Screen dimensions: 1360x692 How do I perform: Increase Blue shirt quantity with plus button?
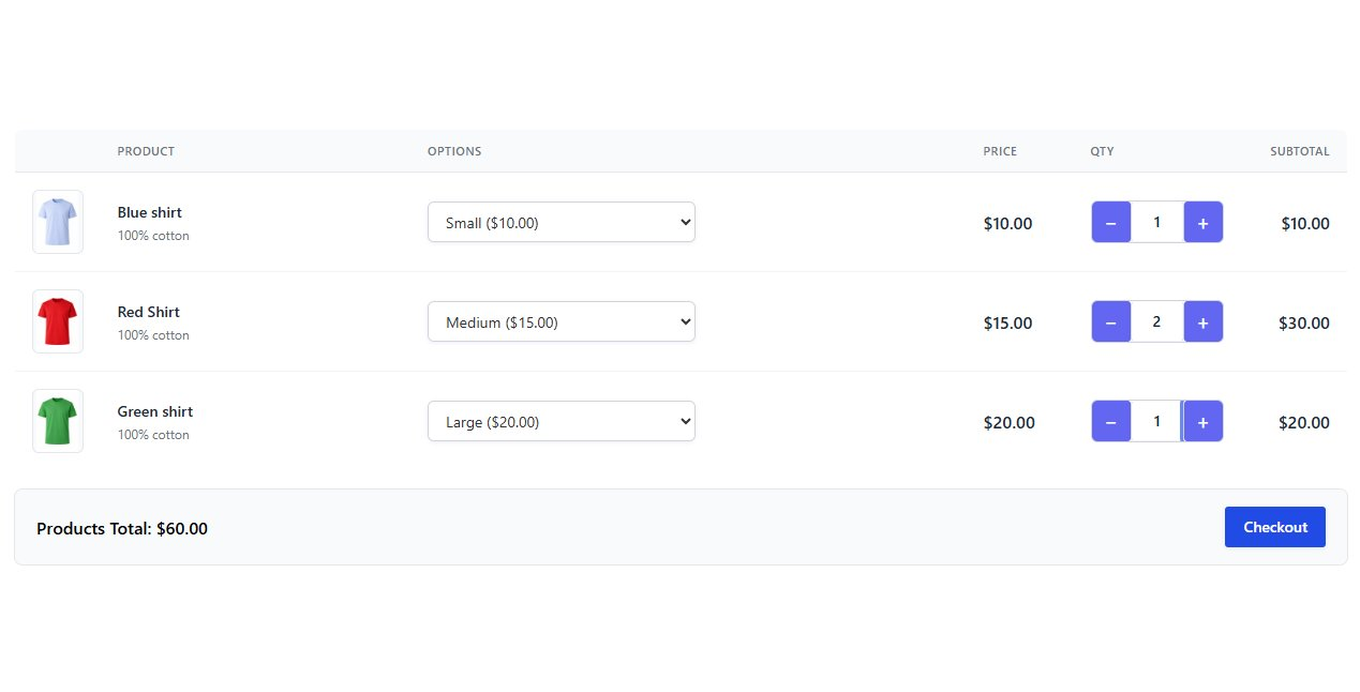(1203, 222)
